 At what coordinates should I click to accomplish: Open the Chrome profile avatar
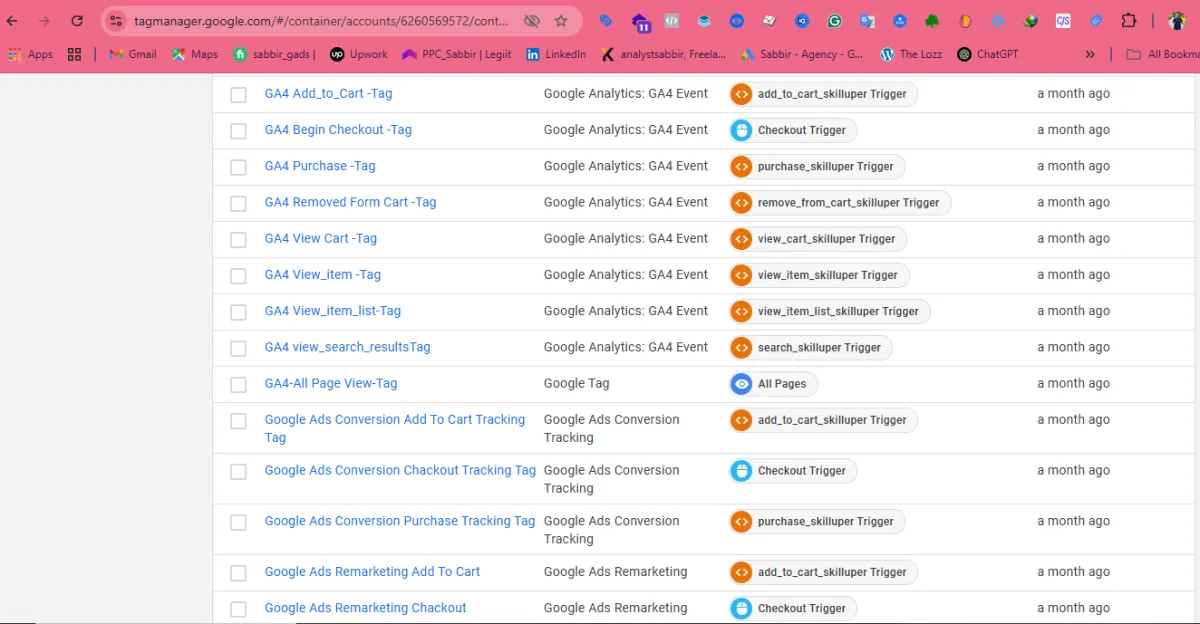[x=1177, y=20]
